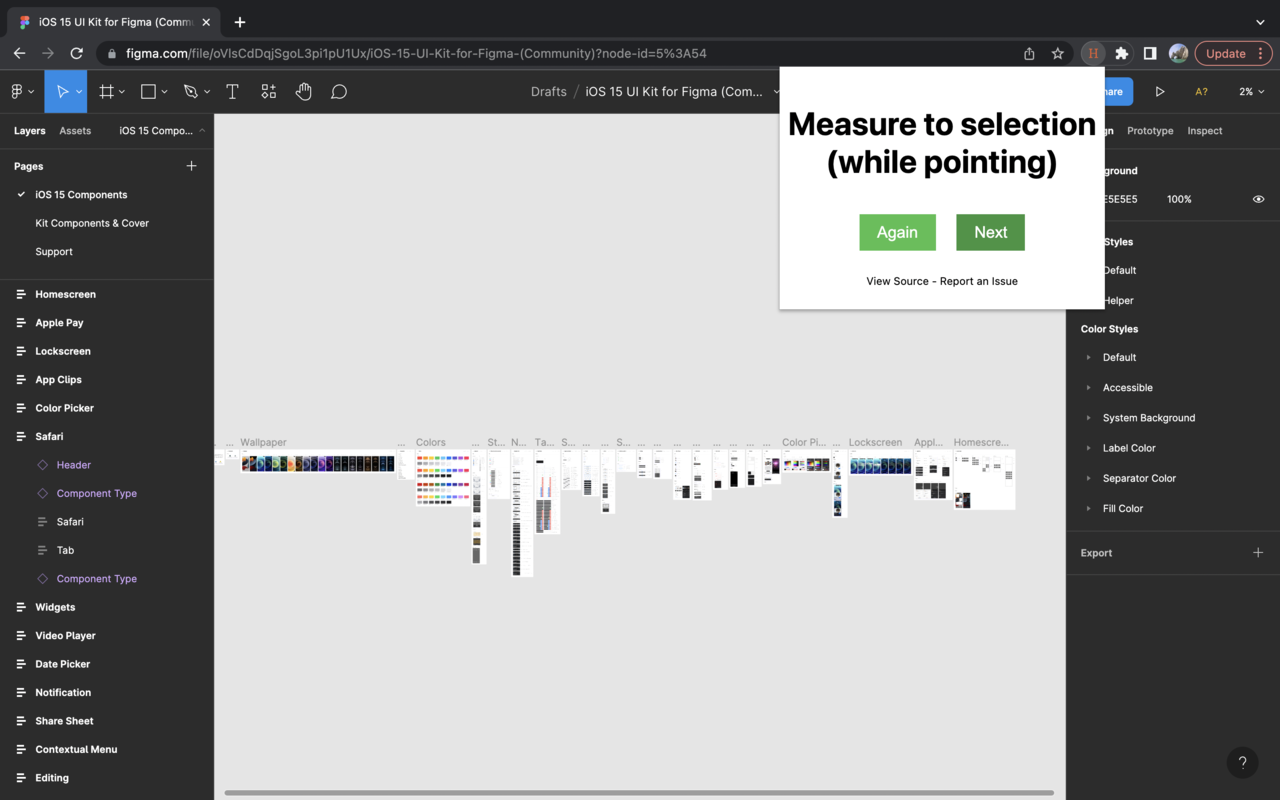This screenshot has width=1280, height=800.
Task: Click the orange H extension icon
Action: click(1093, 53)
